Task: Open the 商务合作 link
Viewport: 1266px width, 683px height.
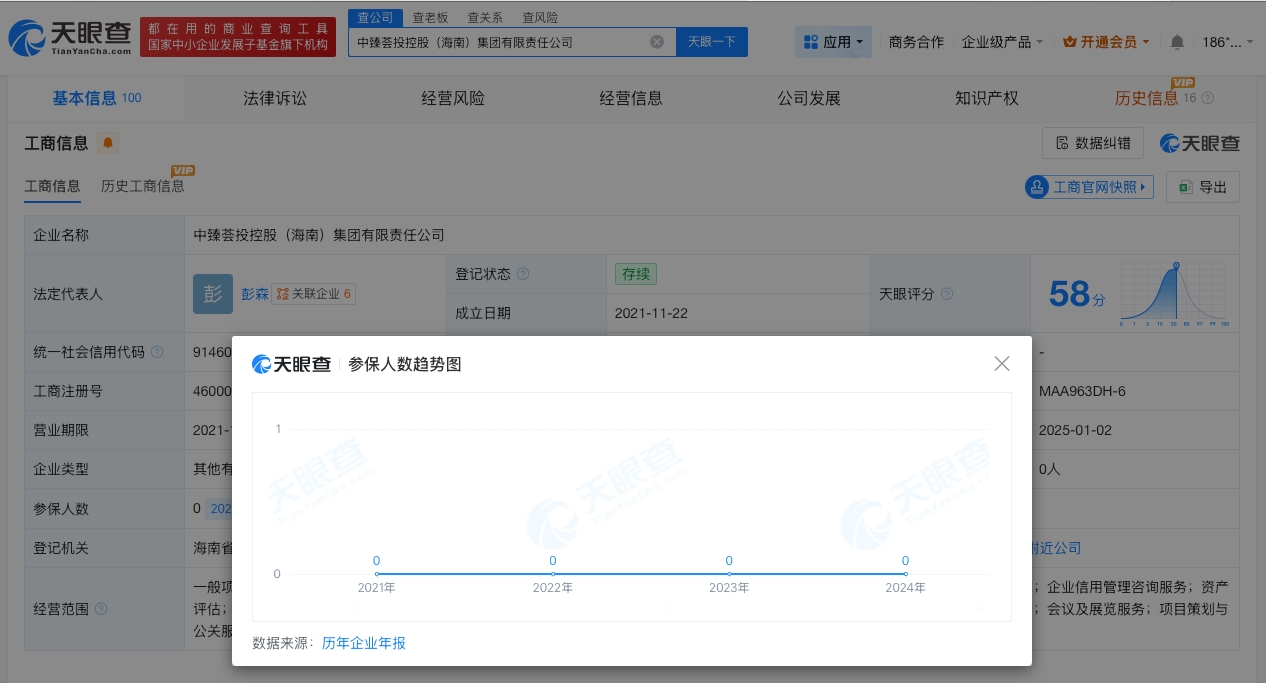Action: click(x=916, y=42)
